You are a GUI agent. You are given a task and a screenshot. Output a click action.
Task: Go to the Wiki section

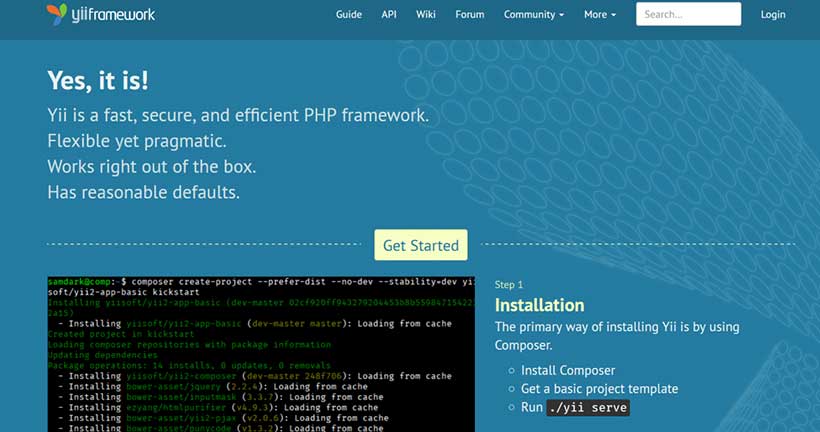(426, 15)
